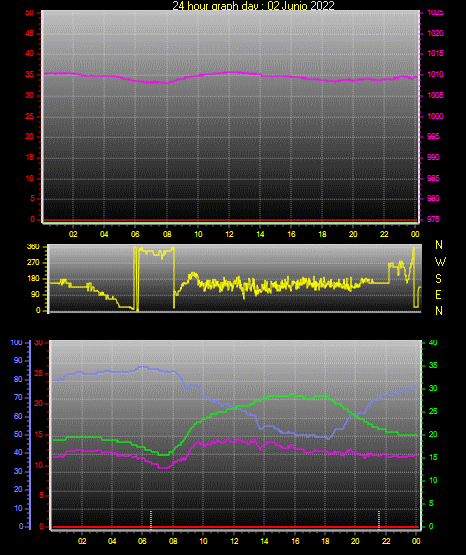Image resolution: width=466 pixels, height=555 pixels.
Task: Click the E wind direction label
Action: (438, 294)
